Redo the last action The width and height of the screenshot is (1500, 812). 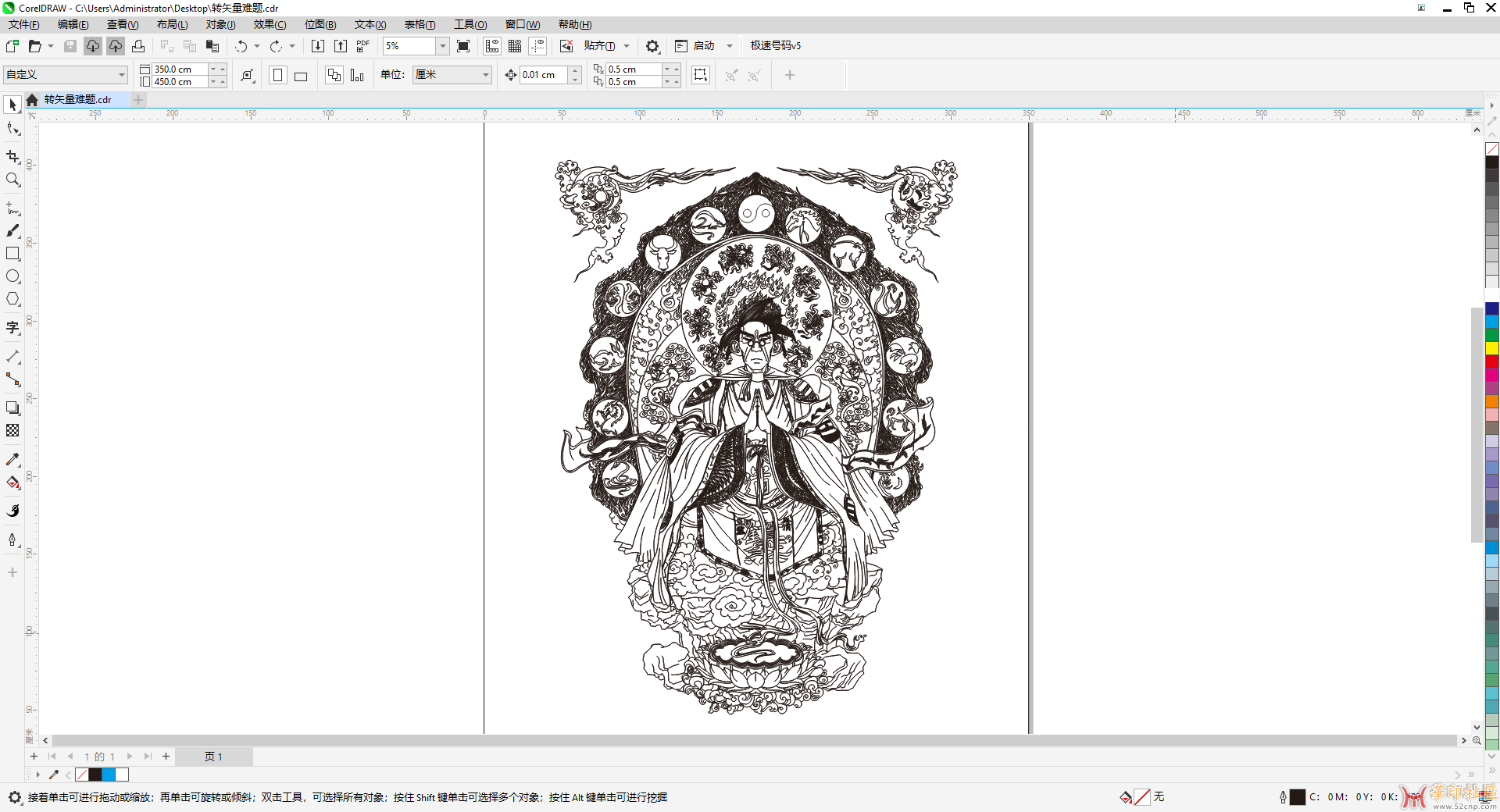[276, 46]
